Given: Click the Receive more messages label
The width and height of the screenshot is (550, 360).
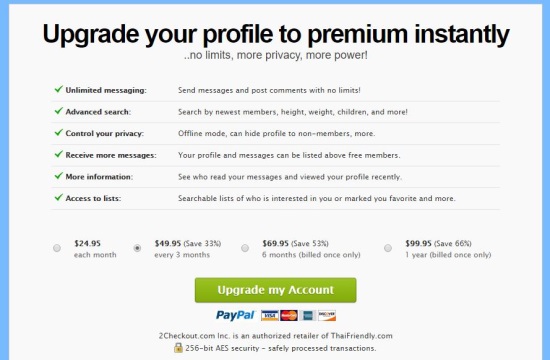Looking at the screenshot, I should coord(111,155).
